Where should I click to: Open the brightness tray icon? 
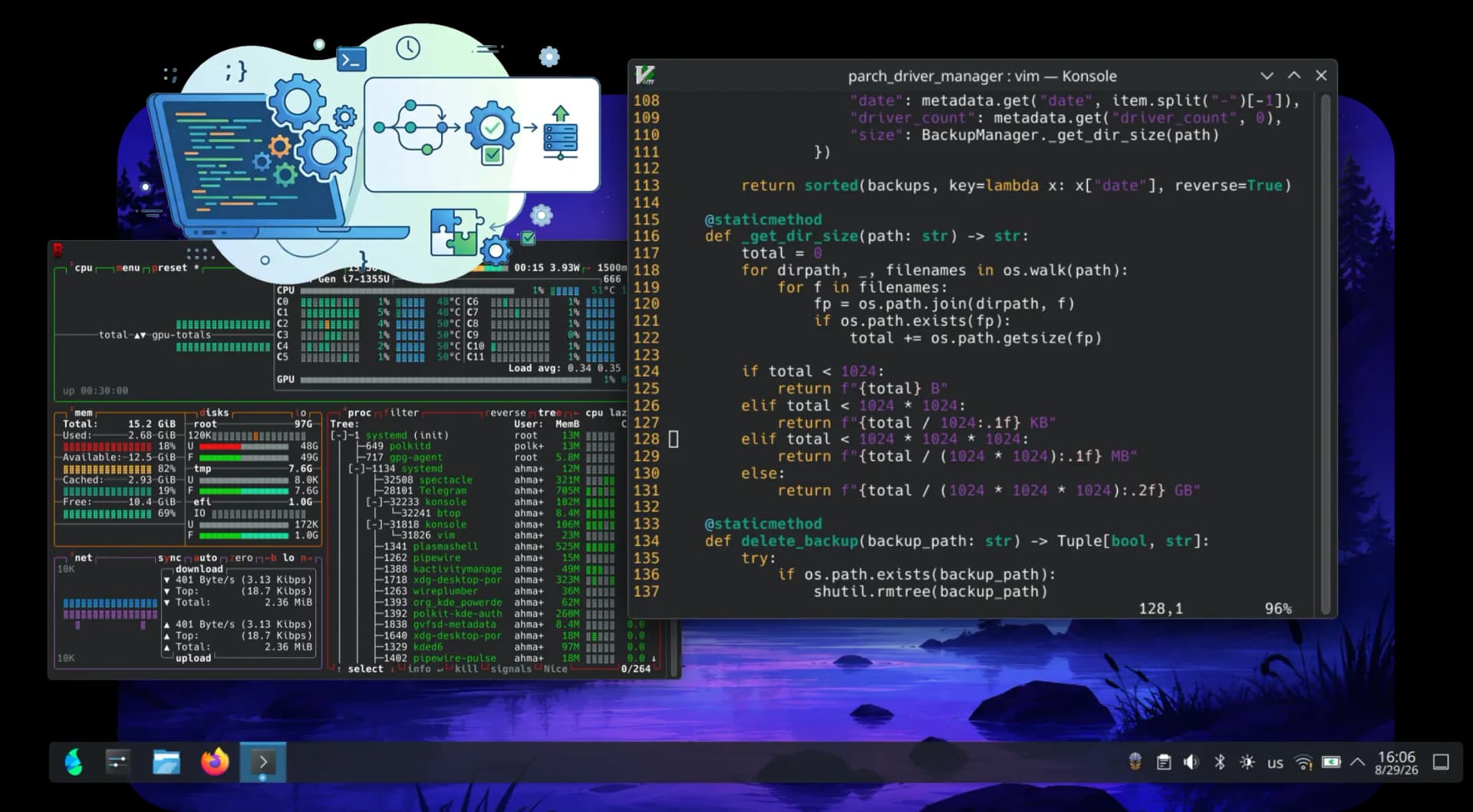click(x=1247, y=762)
